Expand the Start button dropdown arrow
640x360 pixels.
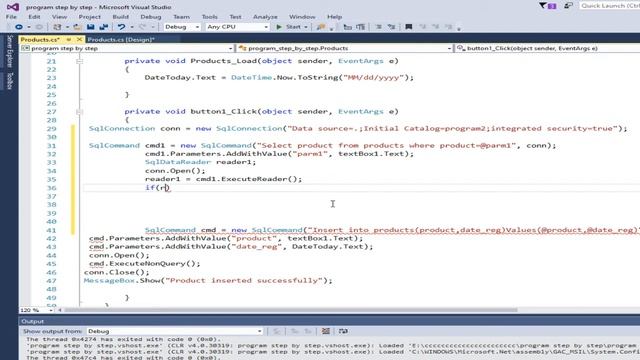tap(306, 27)
